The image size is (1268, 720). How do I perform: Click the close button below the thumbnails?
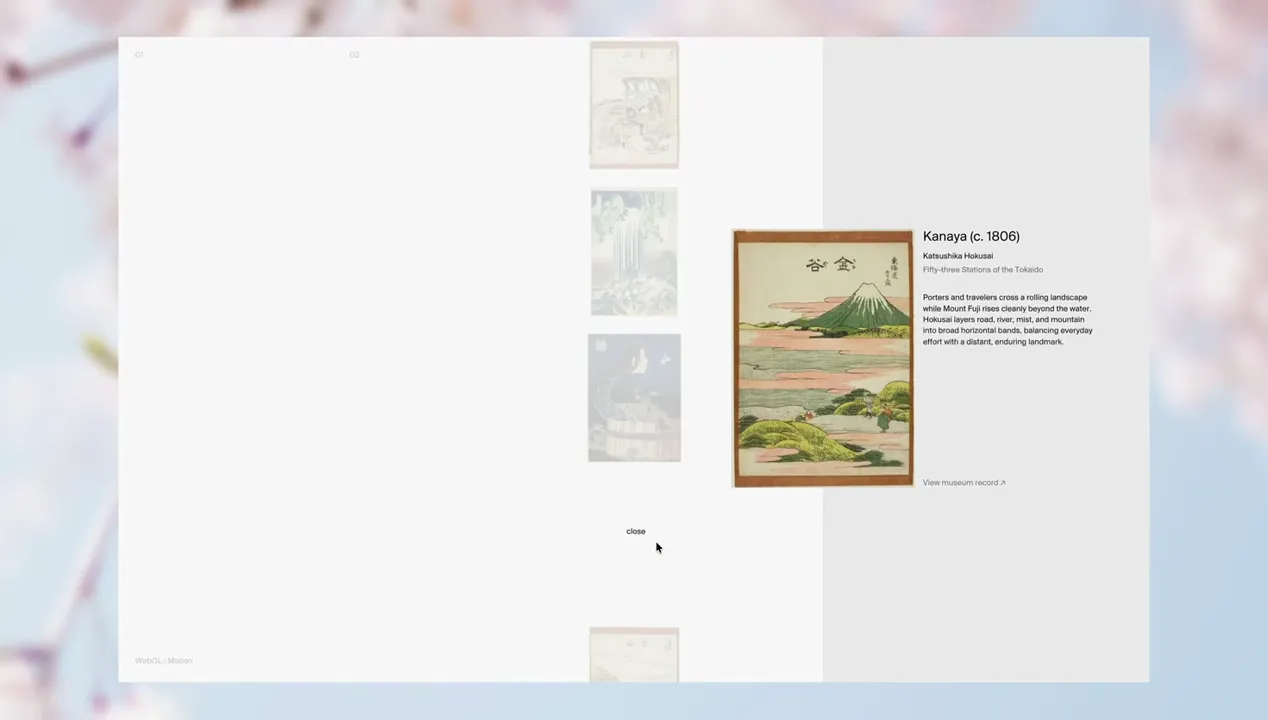click(636, 531)
